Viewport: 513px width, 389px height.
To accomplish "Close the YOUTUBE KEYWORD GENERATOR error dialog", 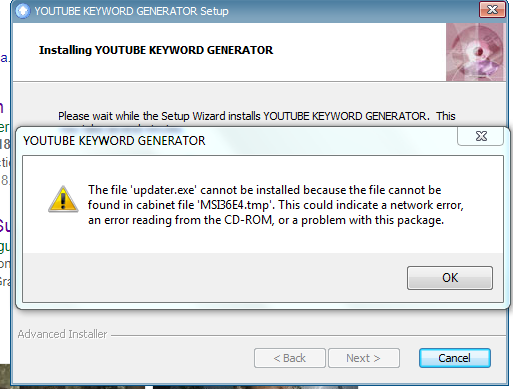I will 481,136.
